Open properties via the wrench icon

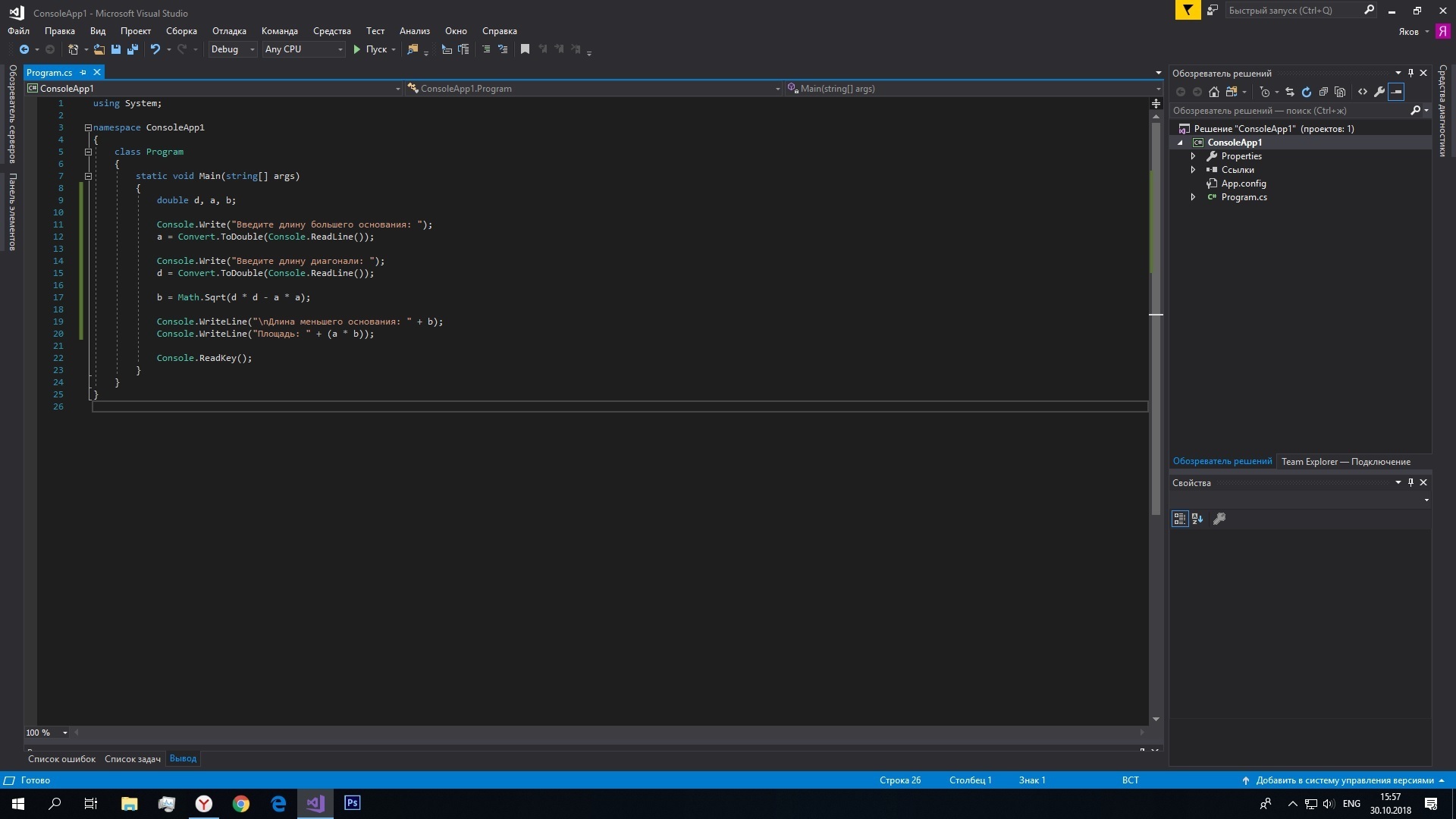tap(1379, 92)
